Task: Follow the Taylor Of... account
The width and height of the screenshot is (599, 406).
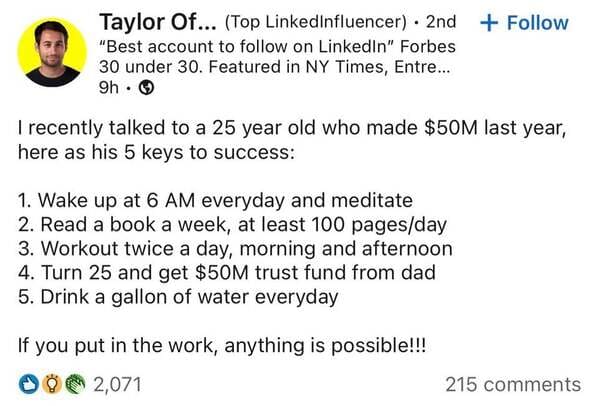Action: (524, 23)
